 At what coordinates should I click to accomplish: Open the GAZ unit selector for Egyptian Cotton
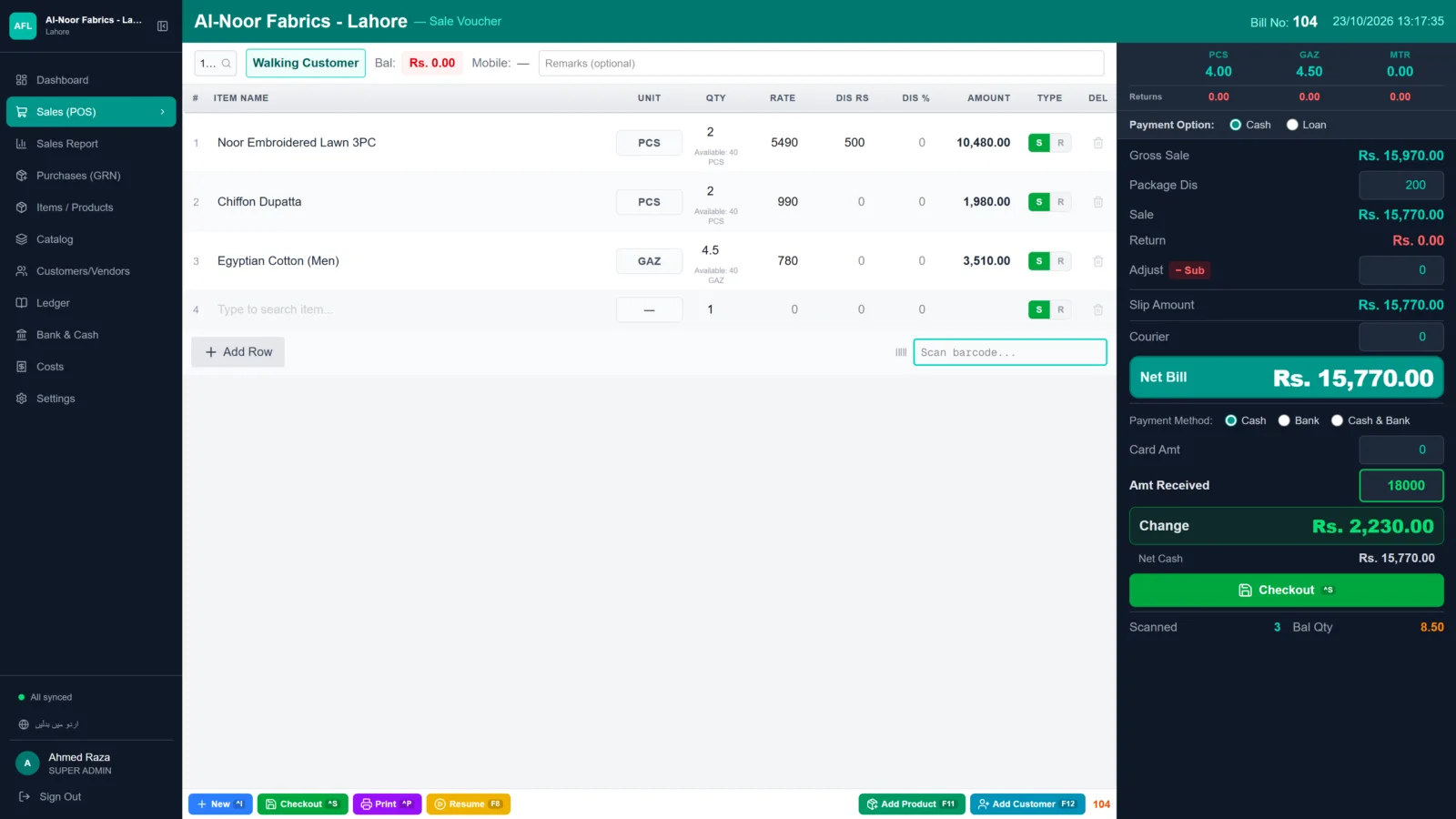coord(649,261)
